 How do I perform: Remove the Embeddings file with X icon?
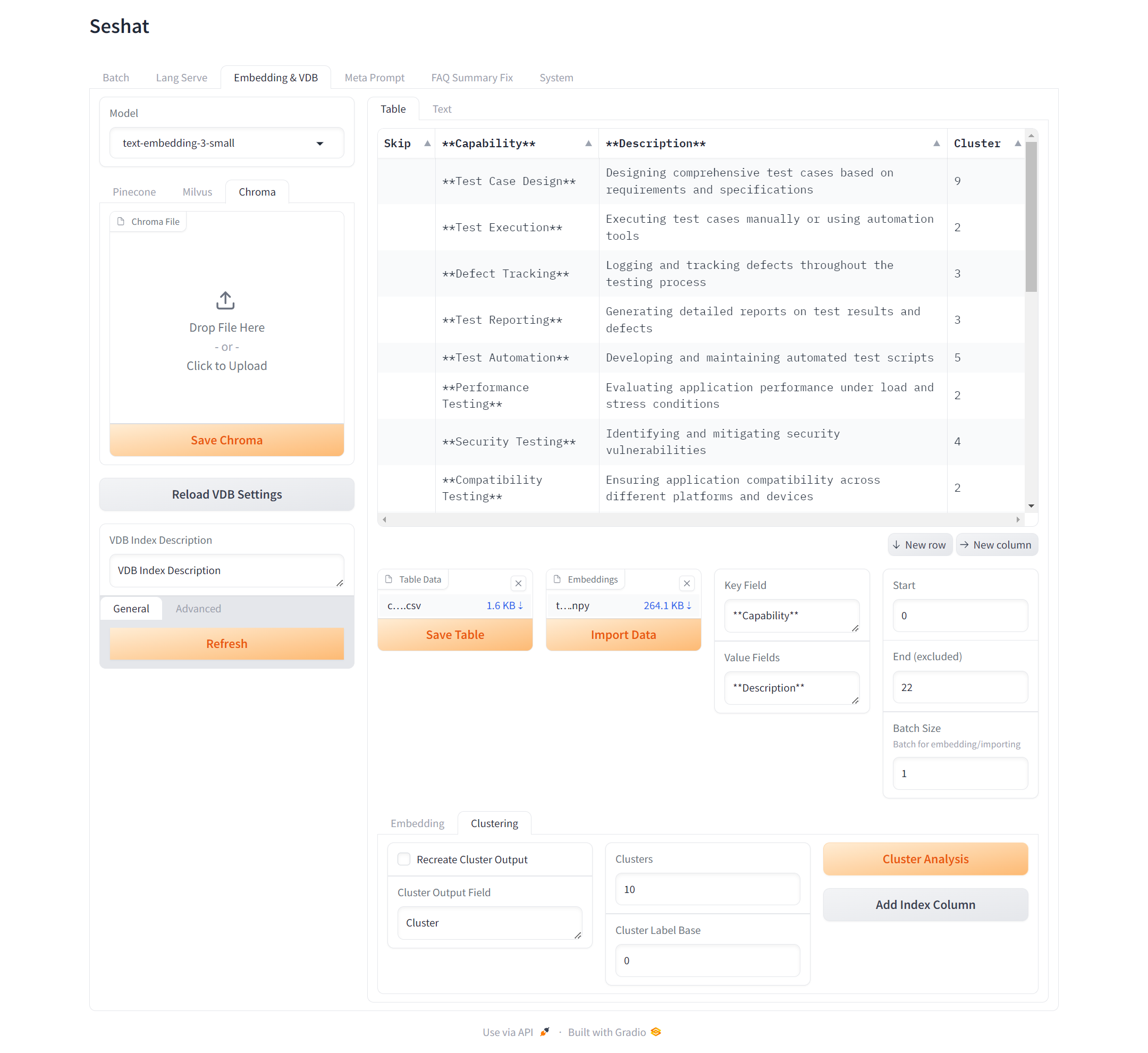coord(687,584)
